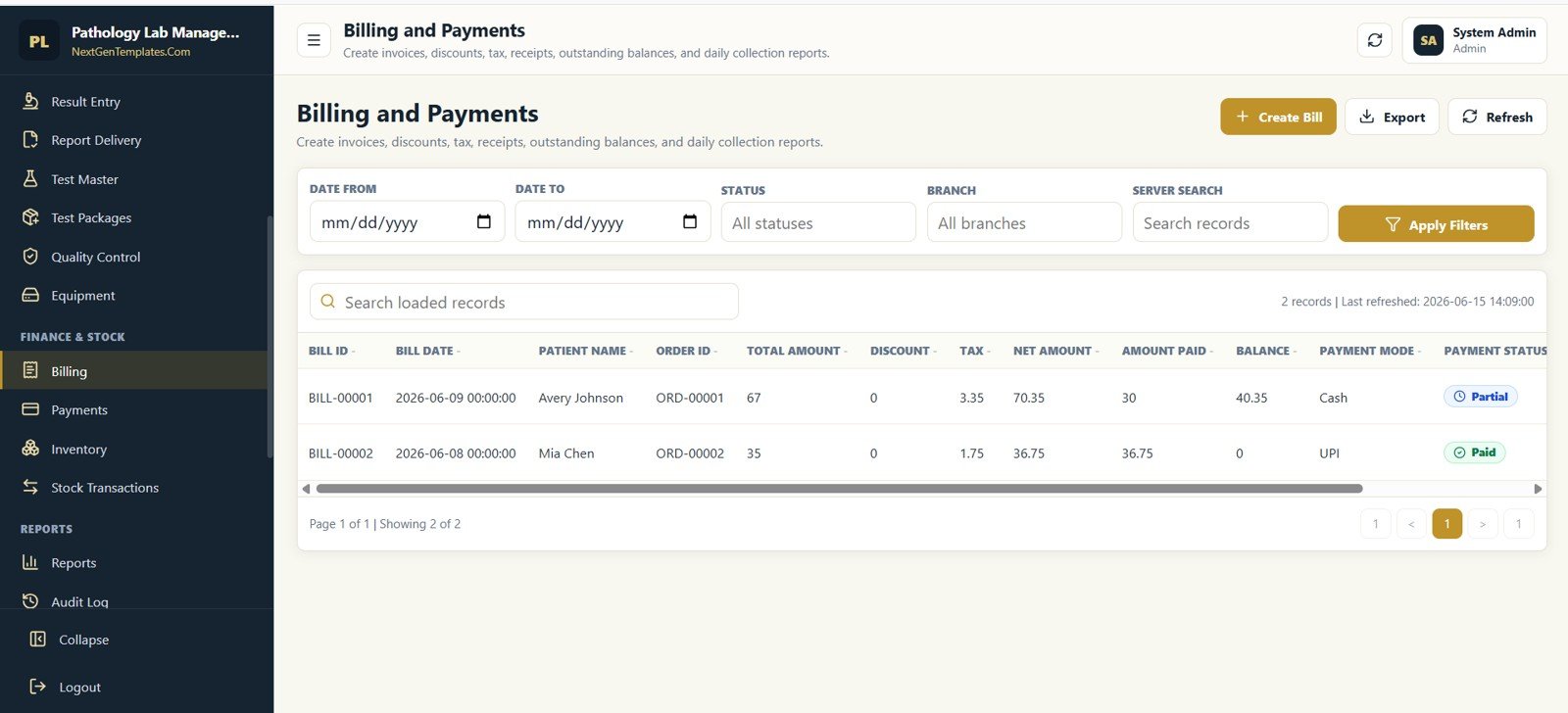
Task: Click the Create Bill button
Action: (1278, 117)
